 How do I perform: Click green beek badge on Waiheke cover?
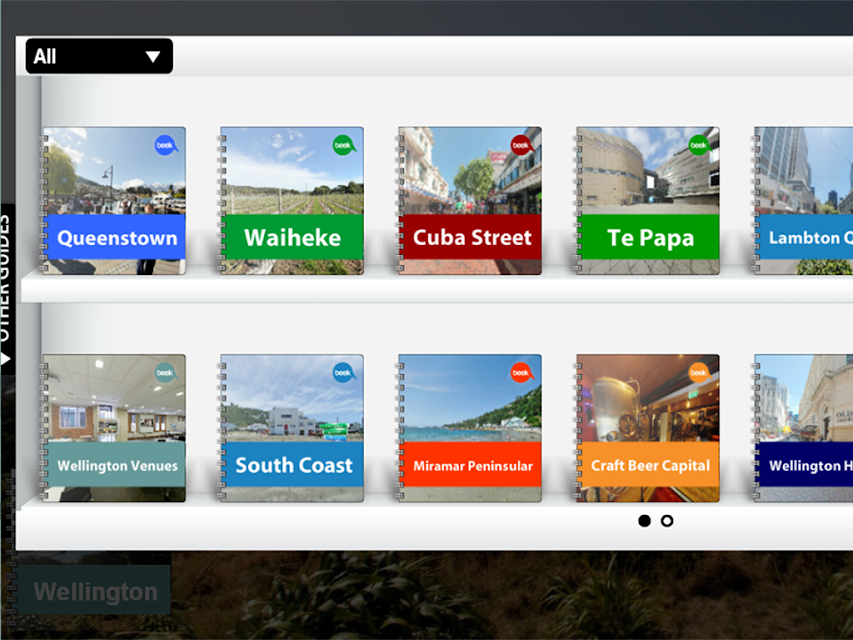coord(343,145)
